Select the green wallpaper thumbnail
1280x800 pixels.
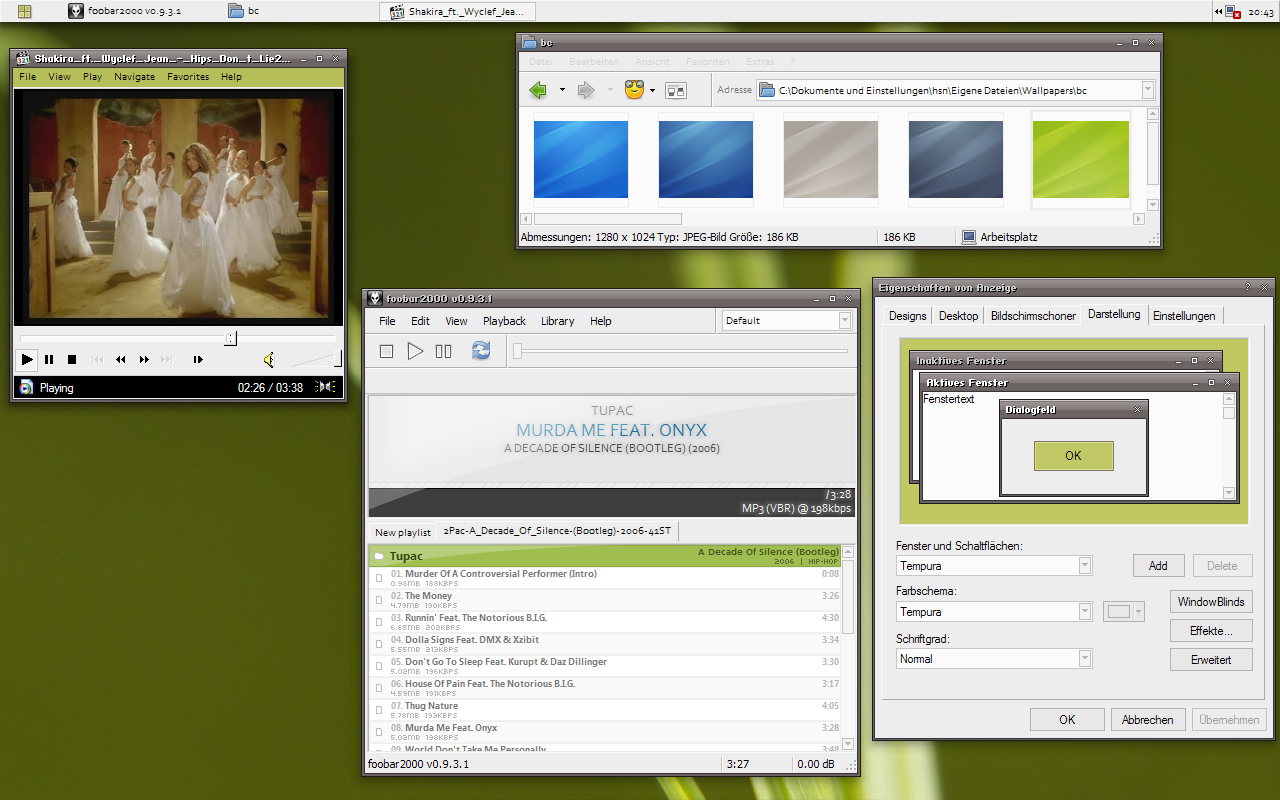[1080, 159]
